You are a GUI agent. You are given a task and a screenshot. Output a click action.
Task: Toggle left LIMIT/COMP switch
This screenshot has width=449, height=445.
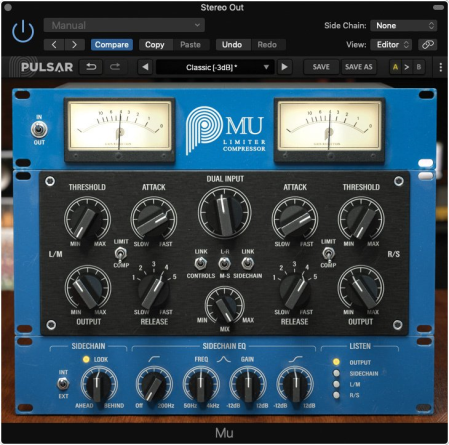coord(120,254)
